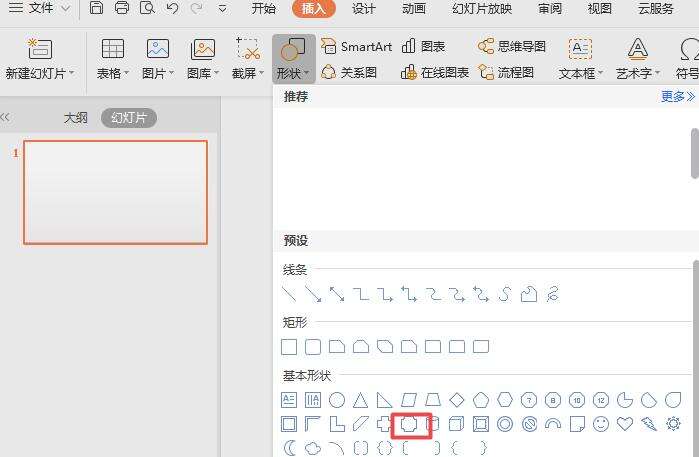
Task: Select the smiley face shape
Action: tap(601, 424)
